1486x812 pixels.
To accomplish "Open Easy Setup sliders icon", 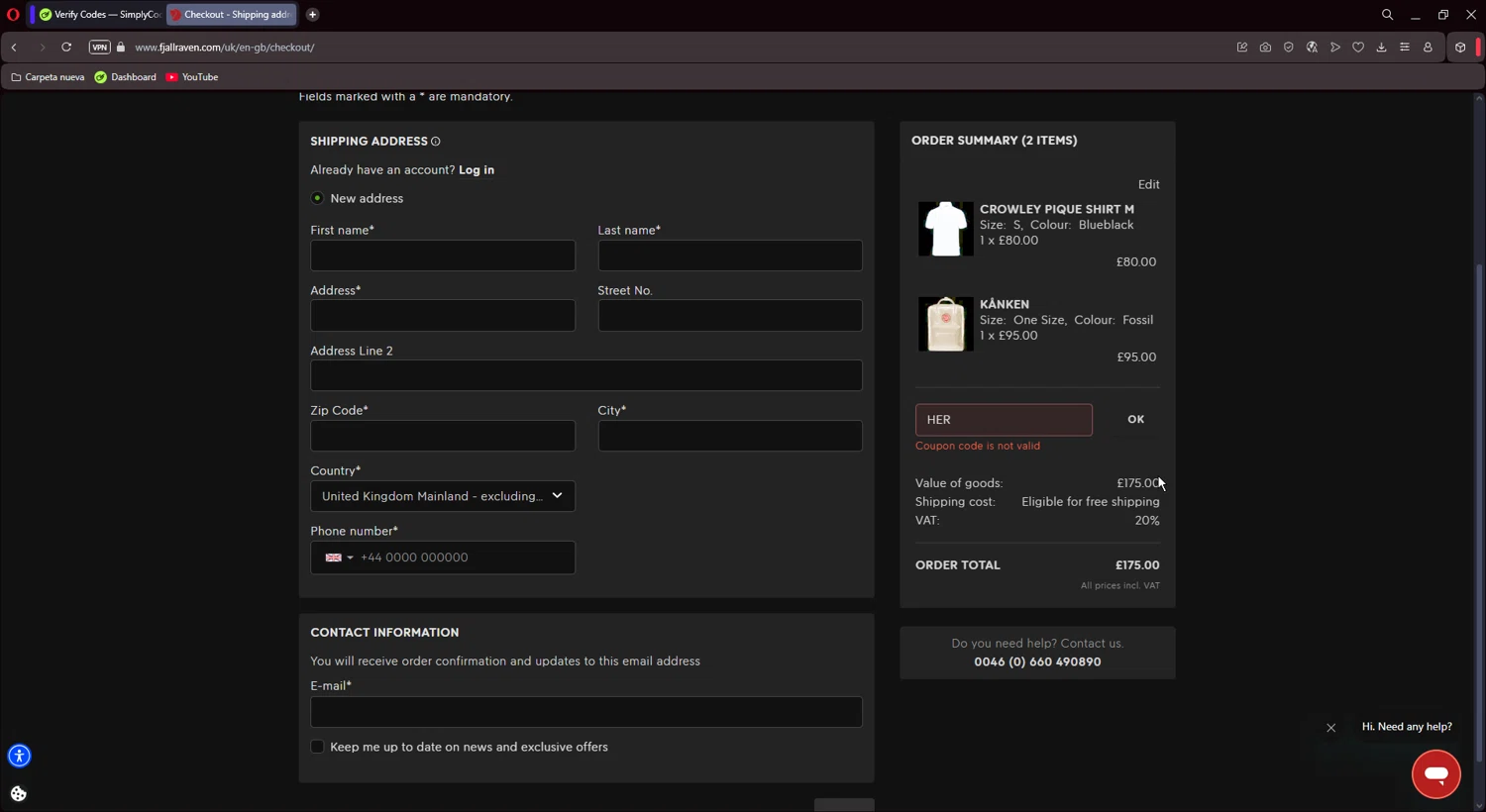I will [1404, 48].
